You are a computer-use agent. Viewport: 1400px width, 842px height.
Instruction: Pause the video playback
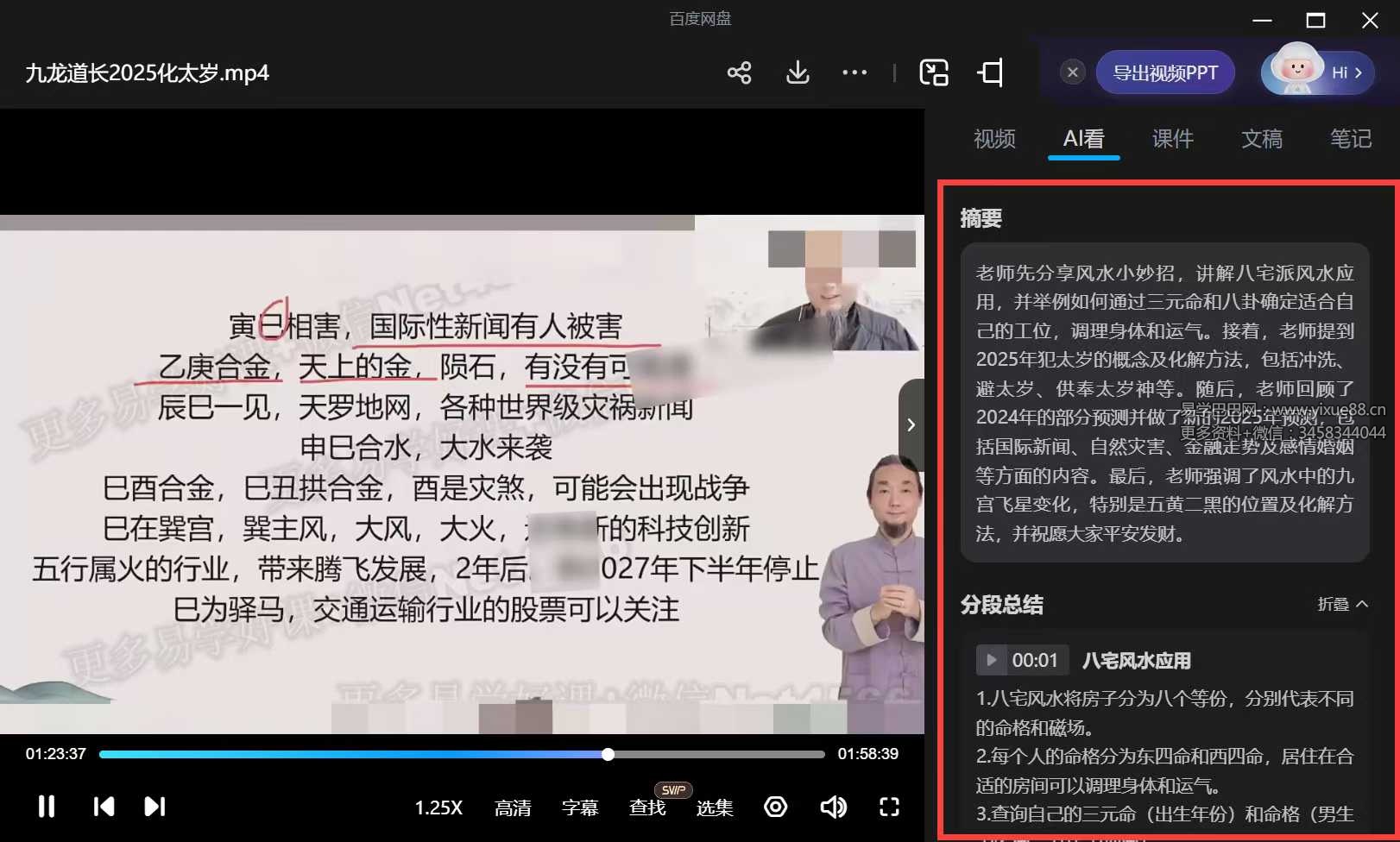(x=47, y=807)
